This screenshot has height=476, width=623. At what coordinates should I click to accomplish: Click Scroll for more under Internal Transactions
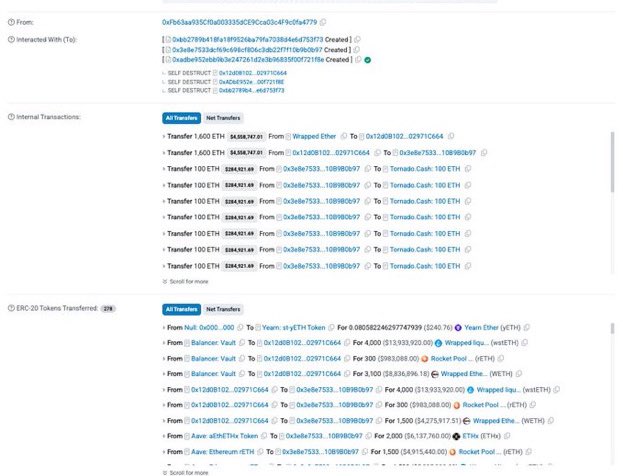[x=186, y=282]
